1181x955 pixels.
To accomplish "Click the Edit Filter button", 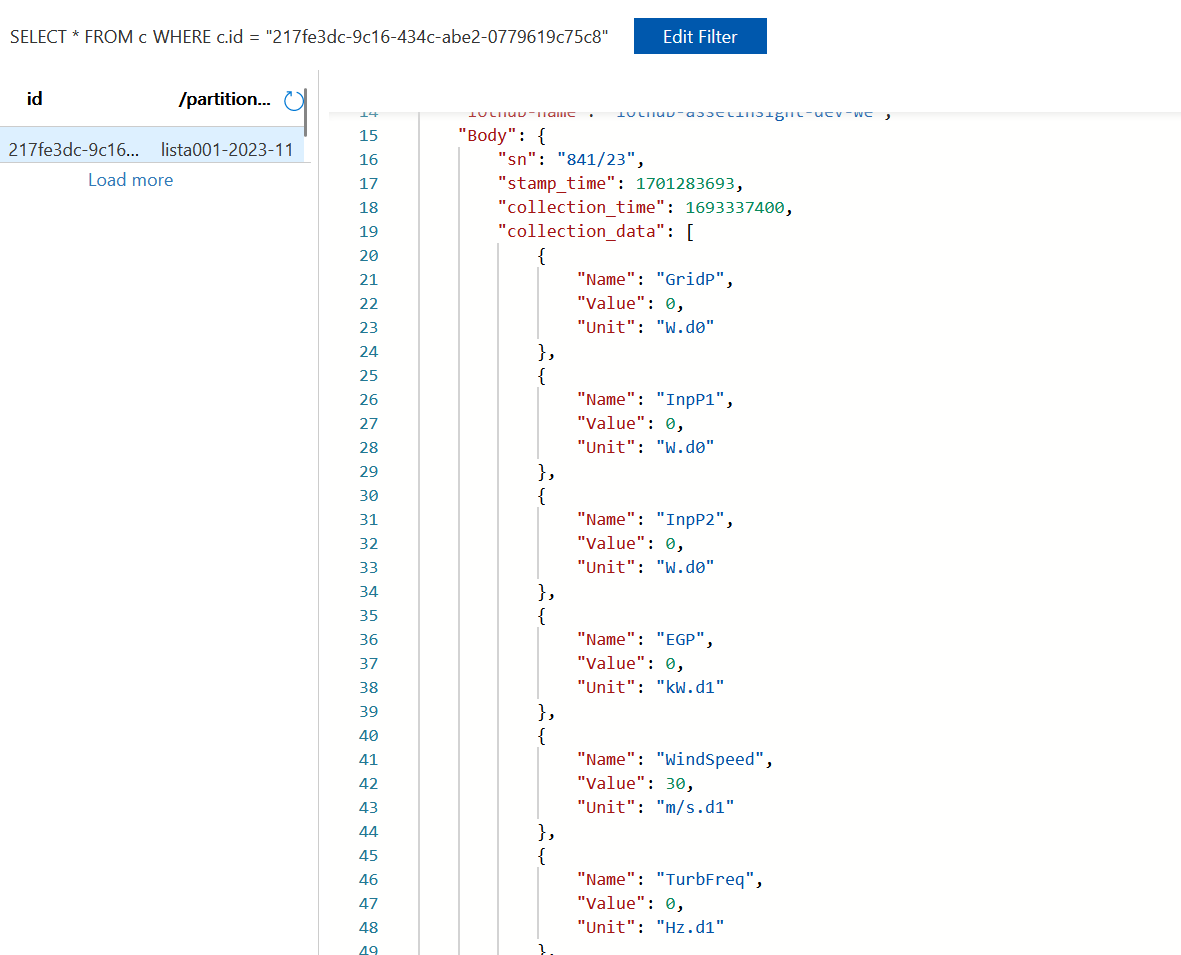I will pos(700,36).
